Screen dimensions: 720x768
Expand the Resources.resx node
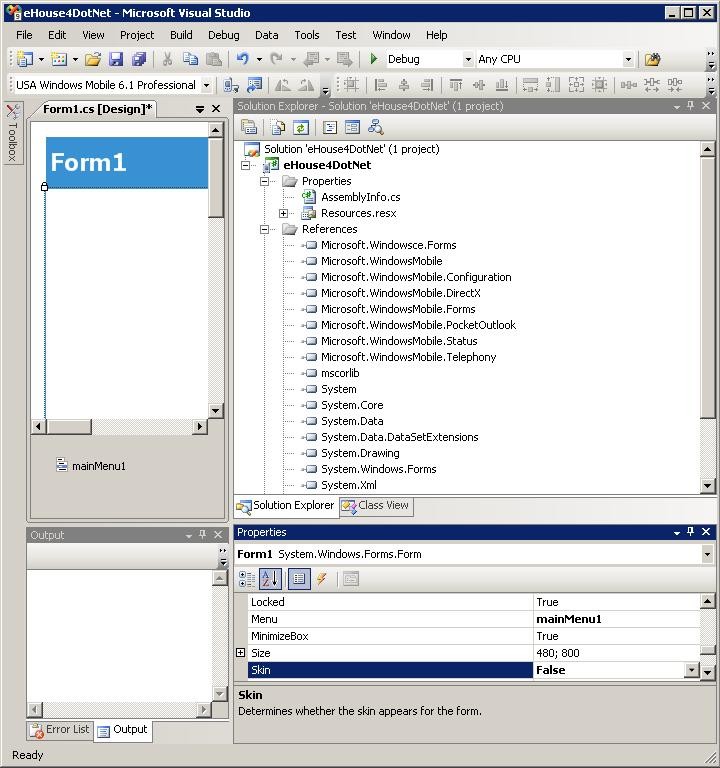[283, 214]
